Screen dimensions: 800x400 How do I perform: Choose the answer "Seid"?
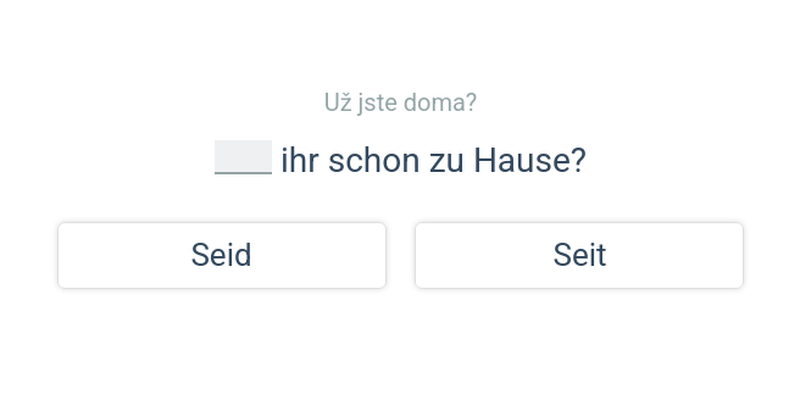tap(221, 255)
